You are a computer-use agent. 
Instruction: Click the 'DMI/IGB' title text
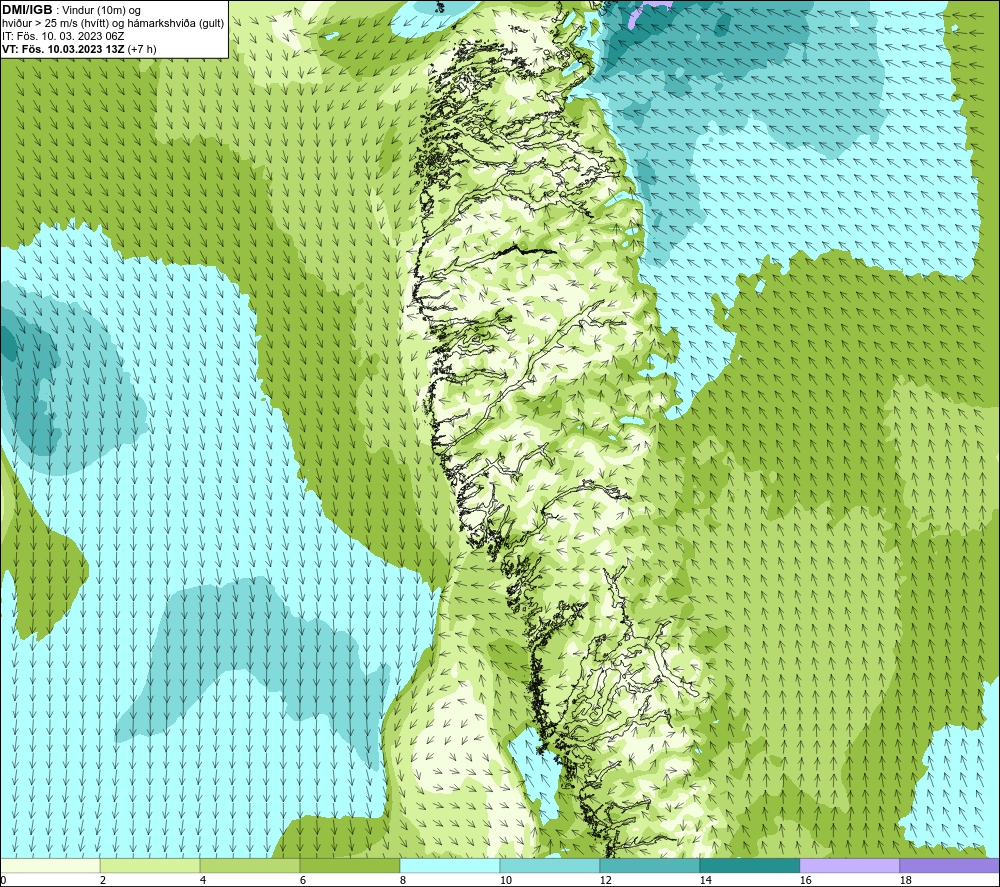[27, 10]
